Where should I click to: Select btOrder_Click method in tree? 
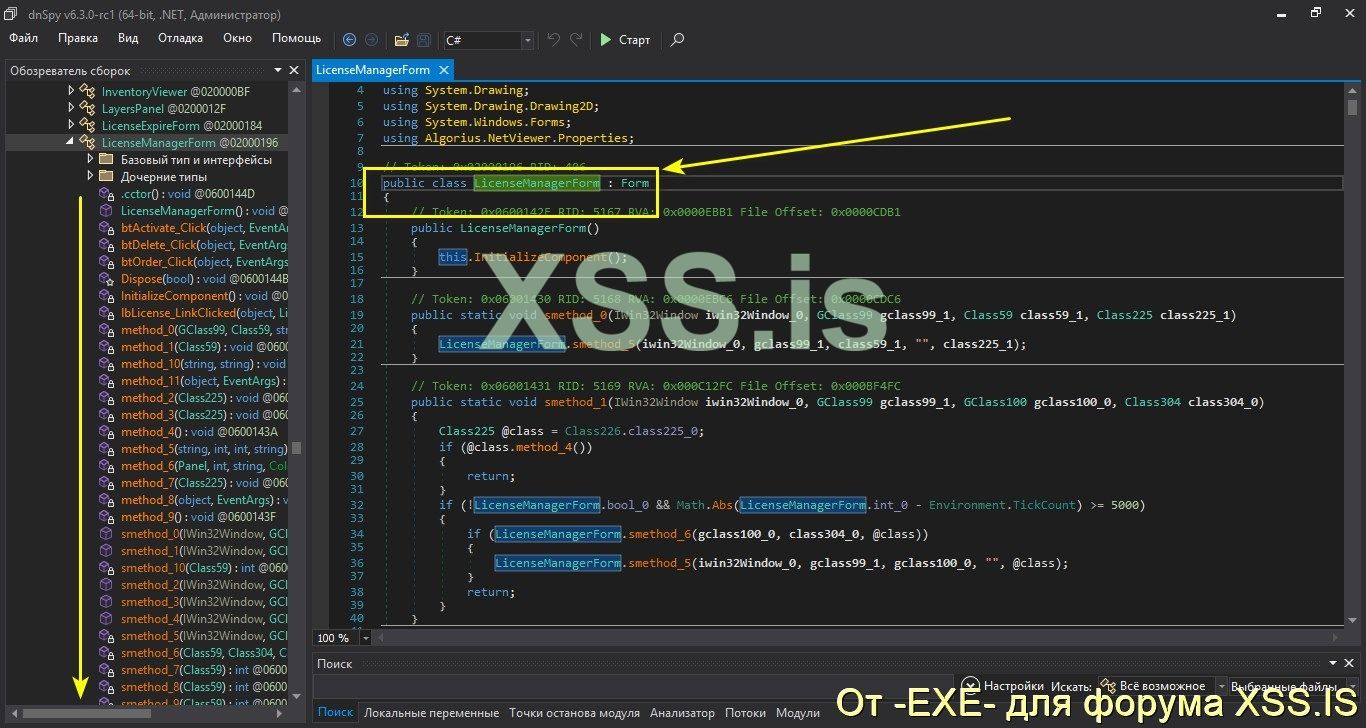pos(204,262)
